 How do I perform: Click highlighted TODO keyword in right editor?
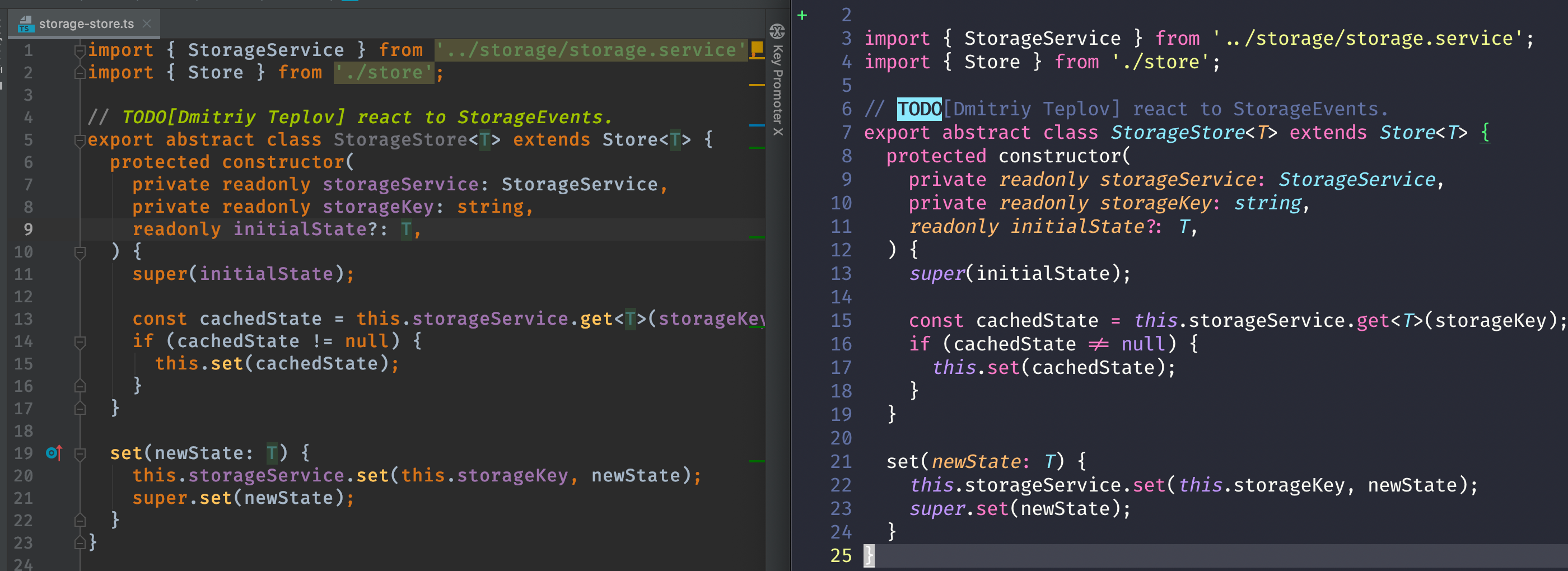[x=919, y=109]
